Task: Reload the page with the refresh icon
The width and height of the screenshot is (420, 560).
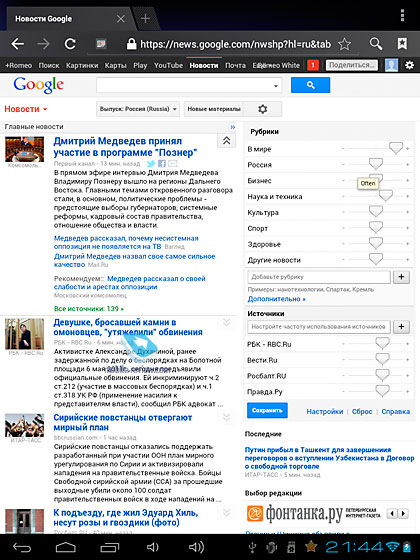Action: pyautogui.click(x=70, y=44)
